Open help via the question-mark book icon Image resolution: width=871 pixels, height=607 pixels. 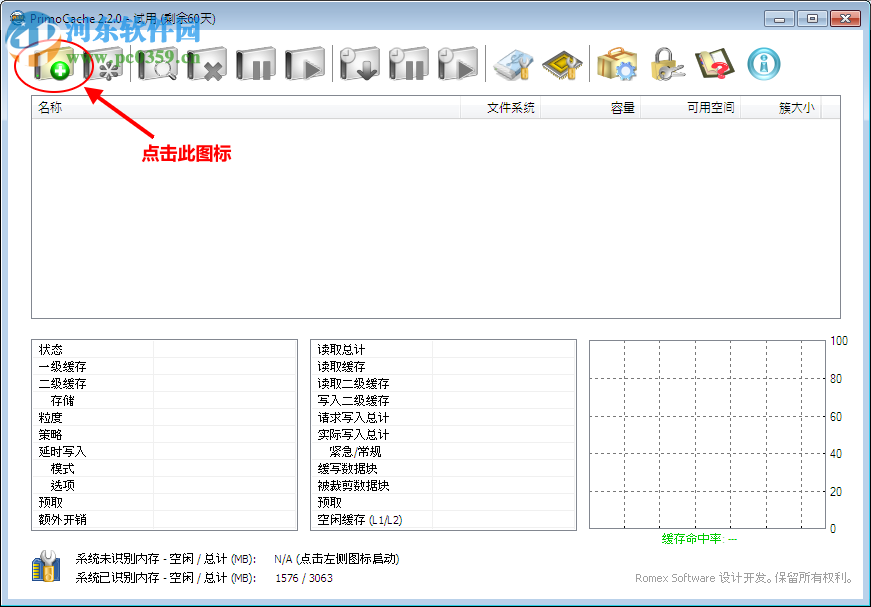pyautogui.click(x=718, y=63)
